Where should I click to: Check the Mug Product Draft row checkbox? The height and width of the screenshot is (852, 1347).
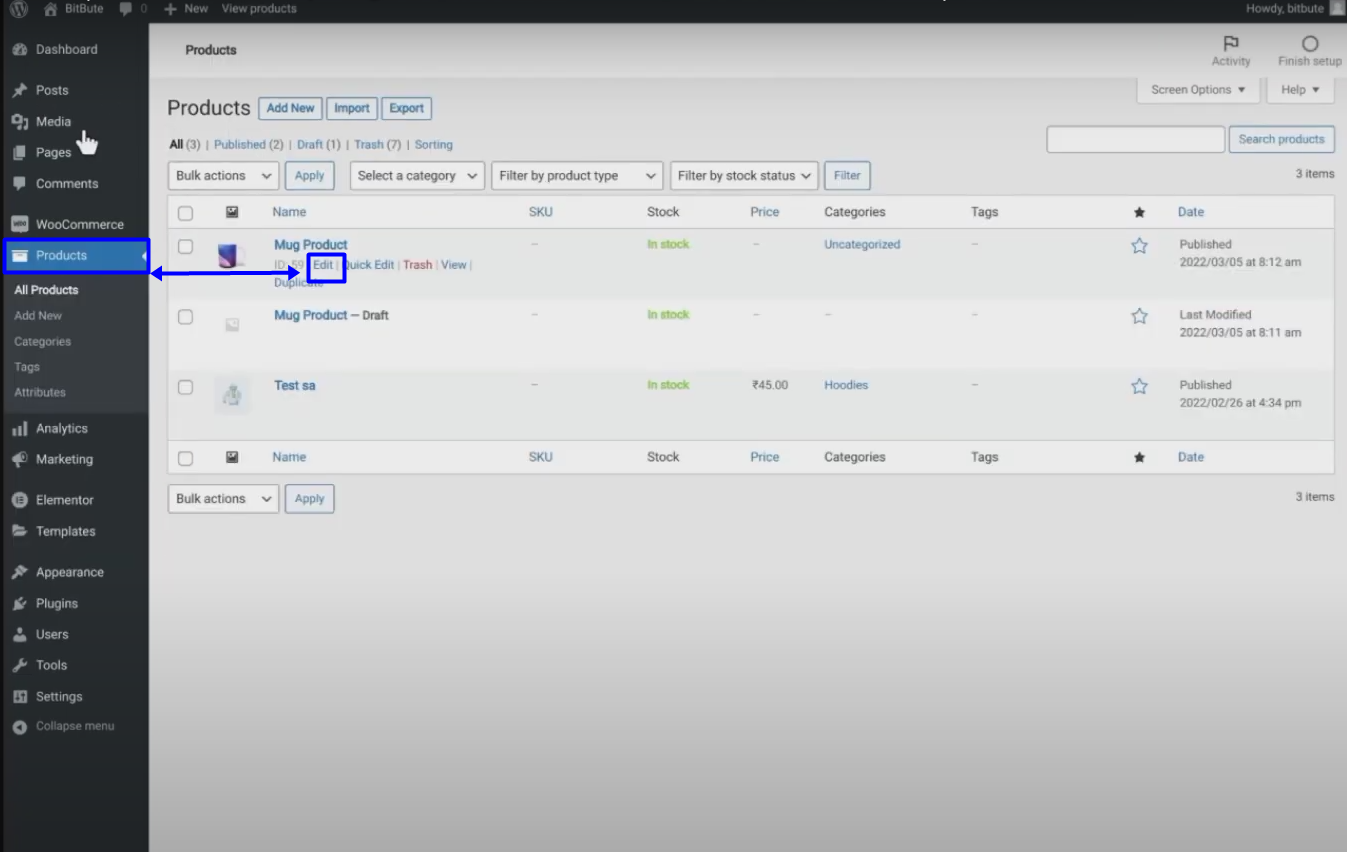click(x=185, y=316)
